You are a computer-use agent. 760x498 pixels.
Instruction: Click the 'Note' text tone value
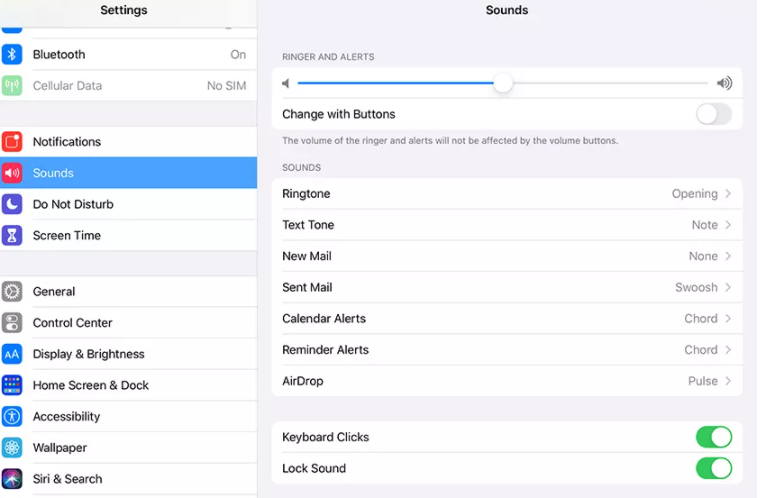pos(705,225)
